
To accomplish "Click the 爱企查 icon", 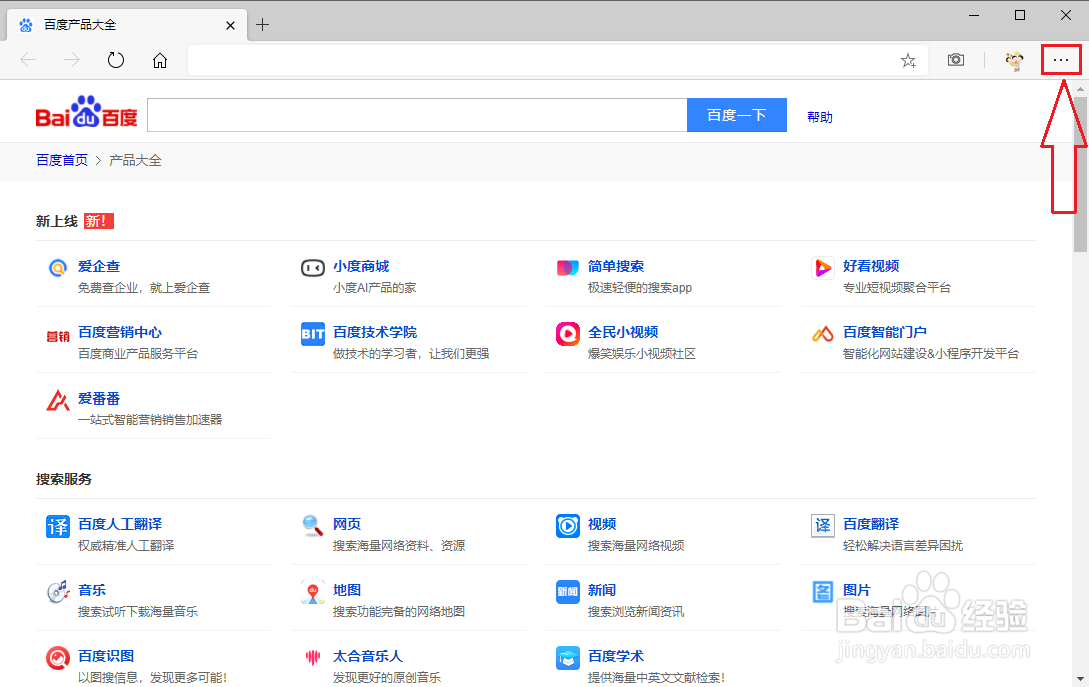I will click(58, 267).
